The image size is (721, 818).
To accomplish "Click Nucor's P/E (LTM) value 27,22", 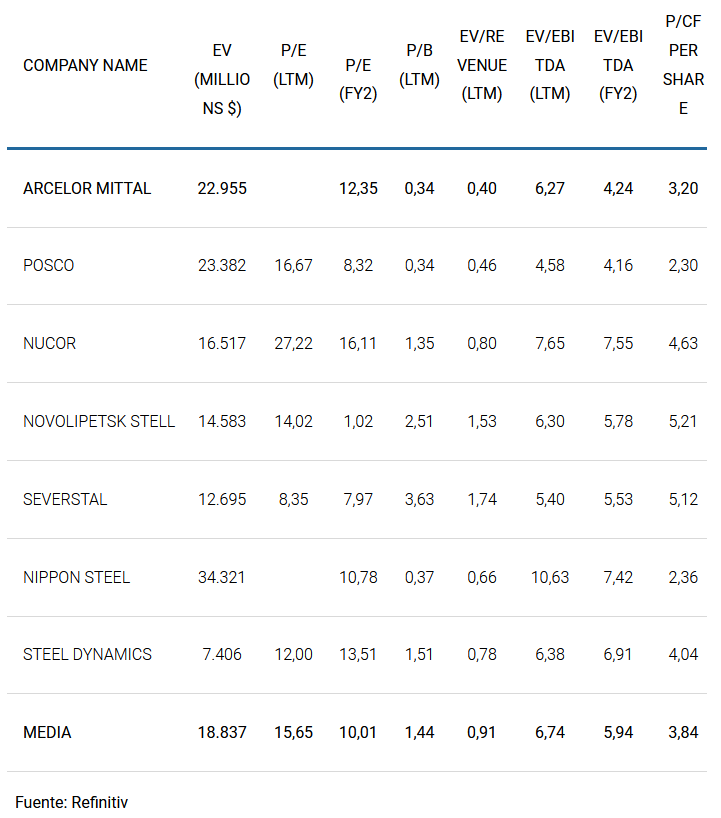I will click(x=294, y=344).
